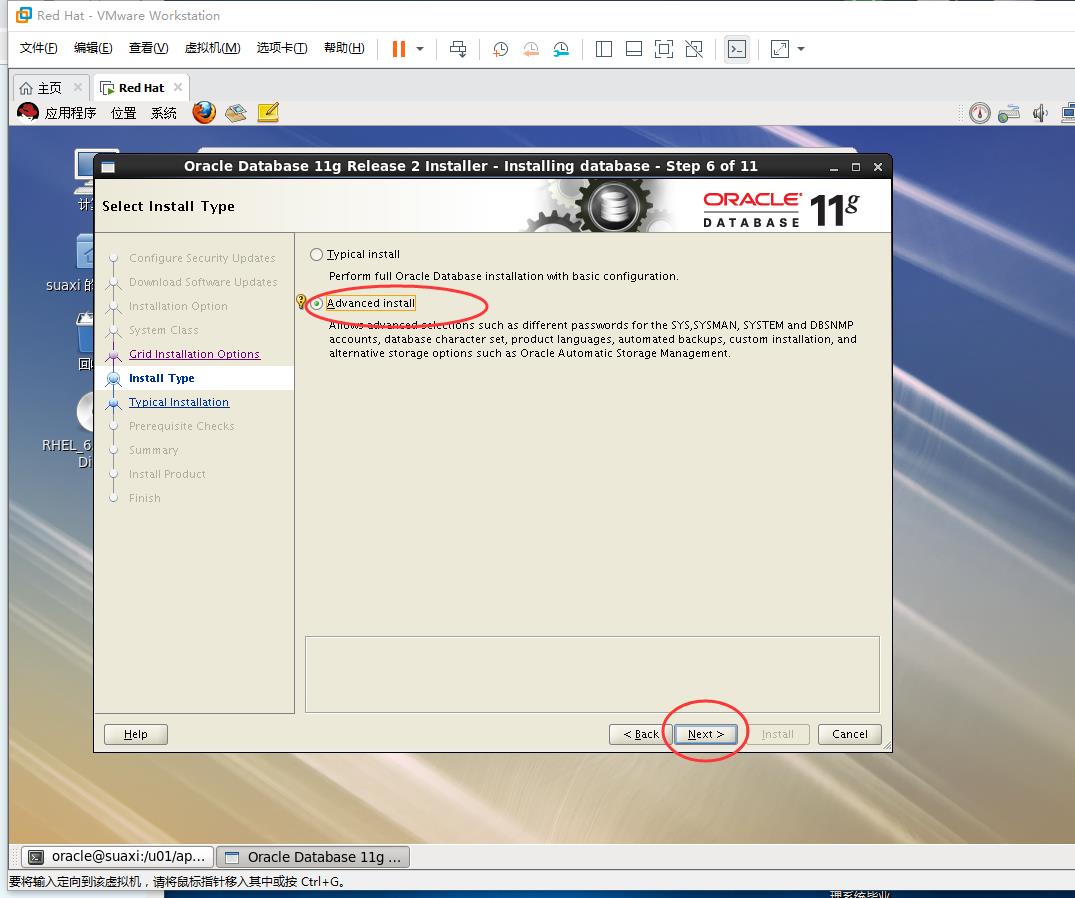1075x898 pixels.
Task: Minimize the Oracle installer window
Action: pos(834,167)
